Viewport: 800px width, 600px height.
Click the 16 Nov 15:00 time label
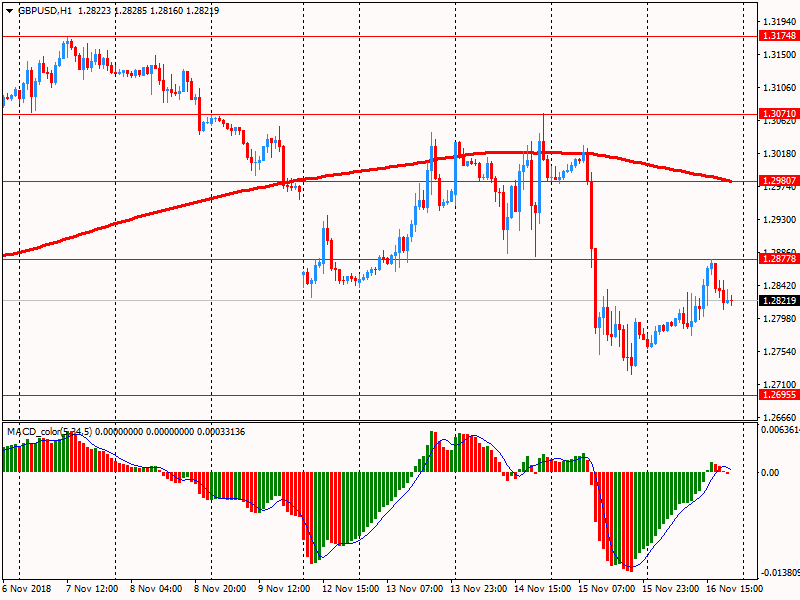pos(735,590)
